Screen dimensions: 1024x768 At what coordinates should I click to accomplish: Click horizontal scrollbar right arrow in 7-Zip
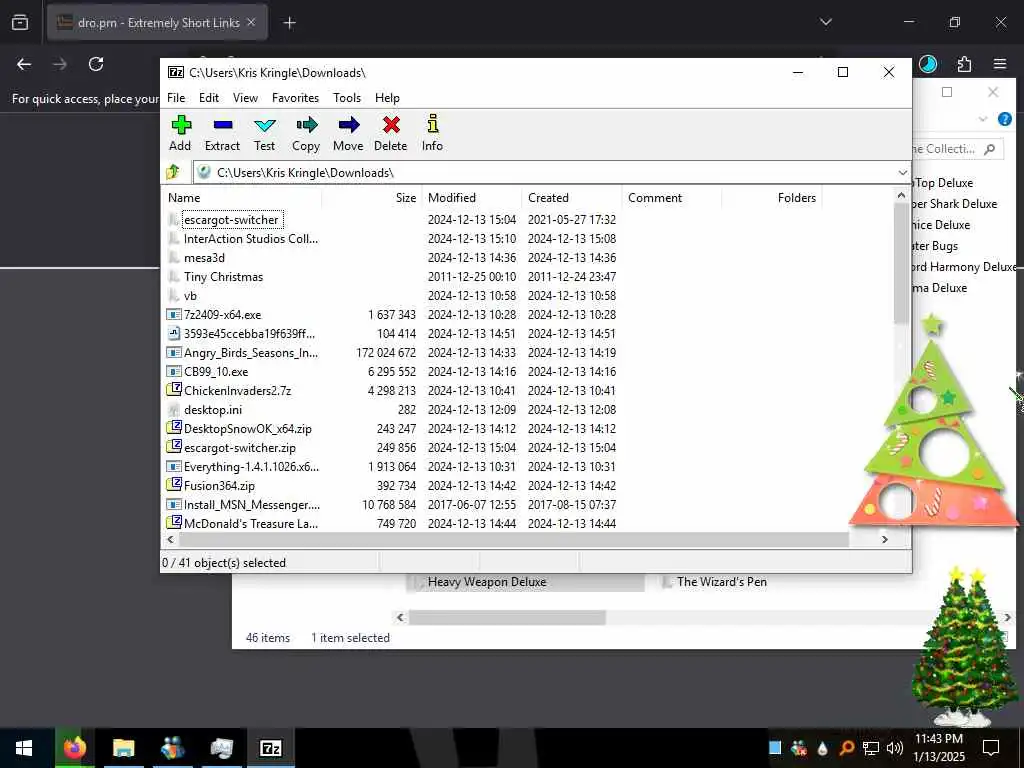[885, 539]
